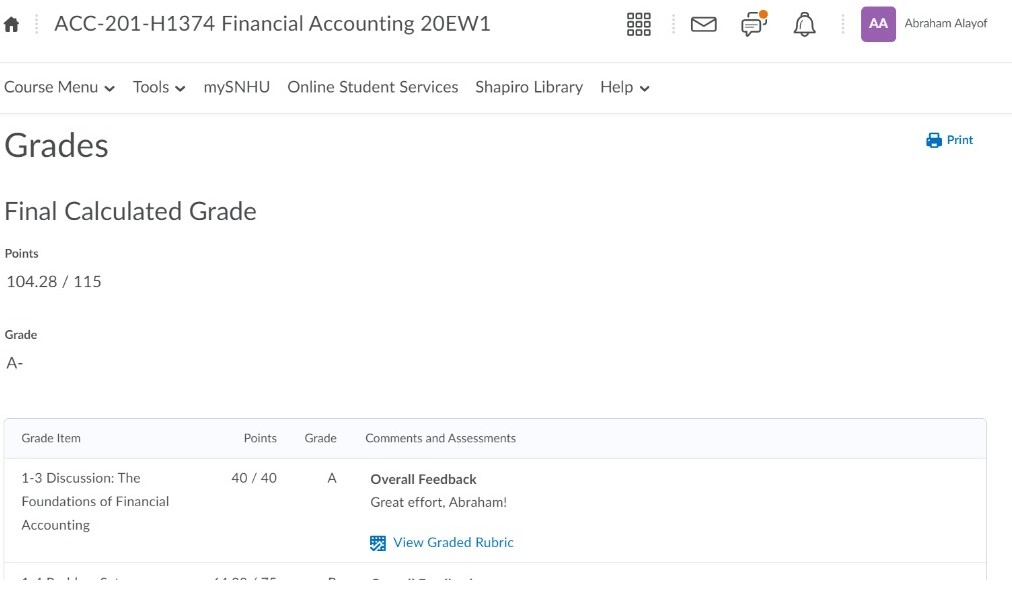Image resolution: width=1012 pixels, height=594 pixels.
Task: Open mySNHU from the navigation bar
Action: 237,88
